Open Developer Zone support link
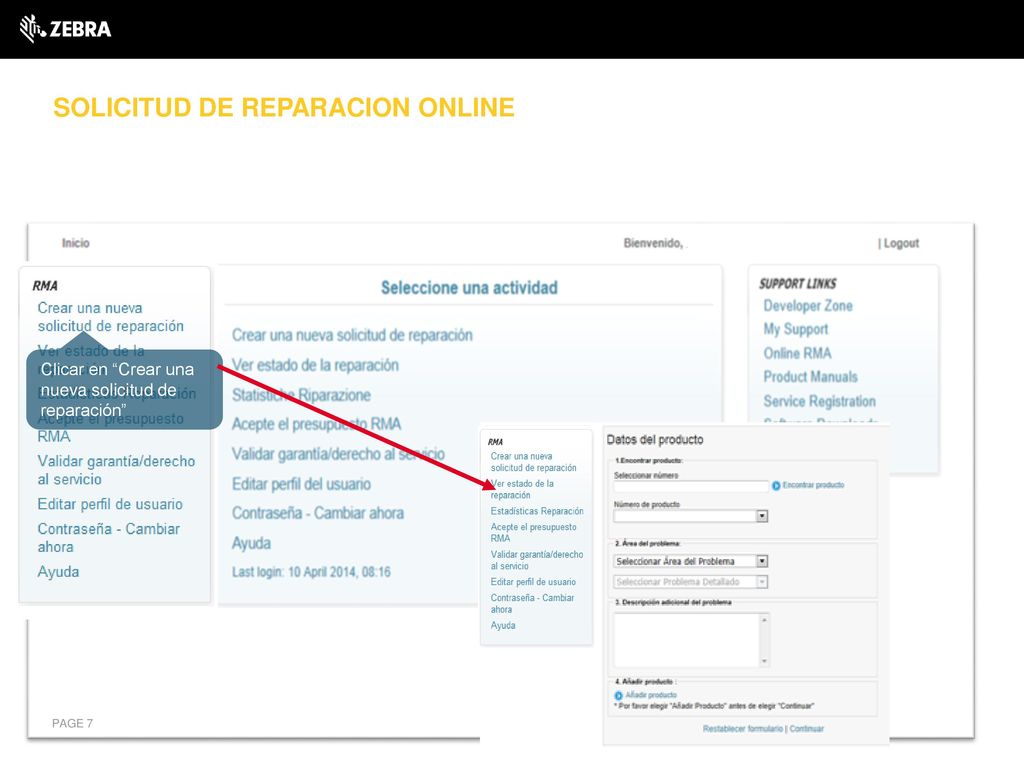Image resolution: width=1024 pixels, height=768 pixels. [808, 306]
